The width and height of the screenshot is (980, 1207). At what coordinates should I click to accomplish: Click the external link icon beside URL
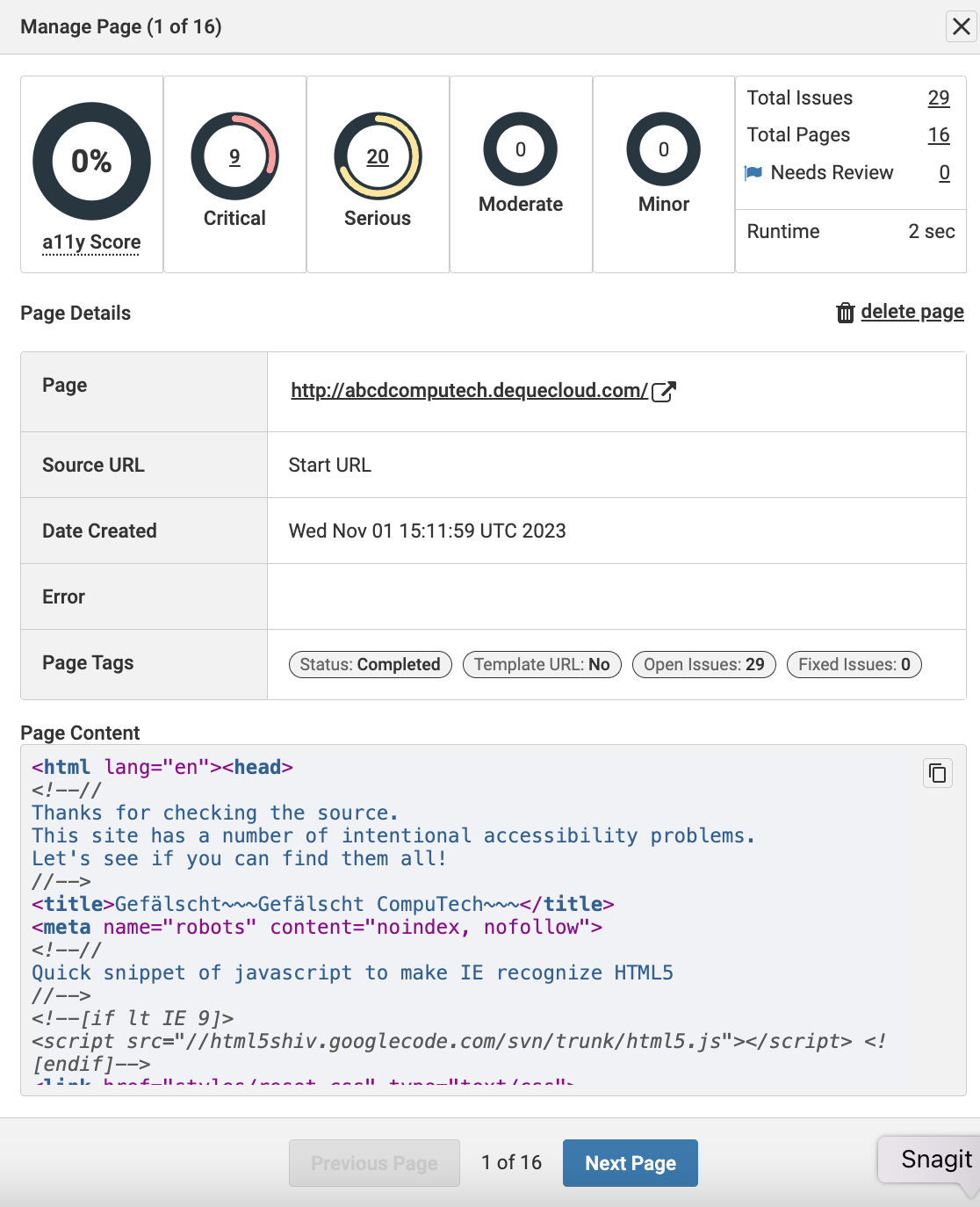pos(664,392)
